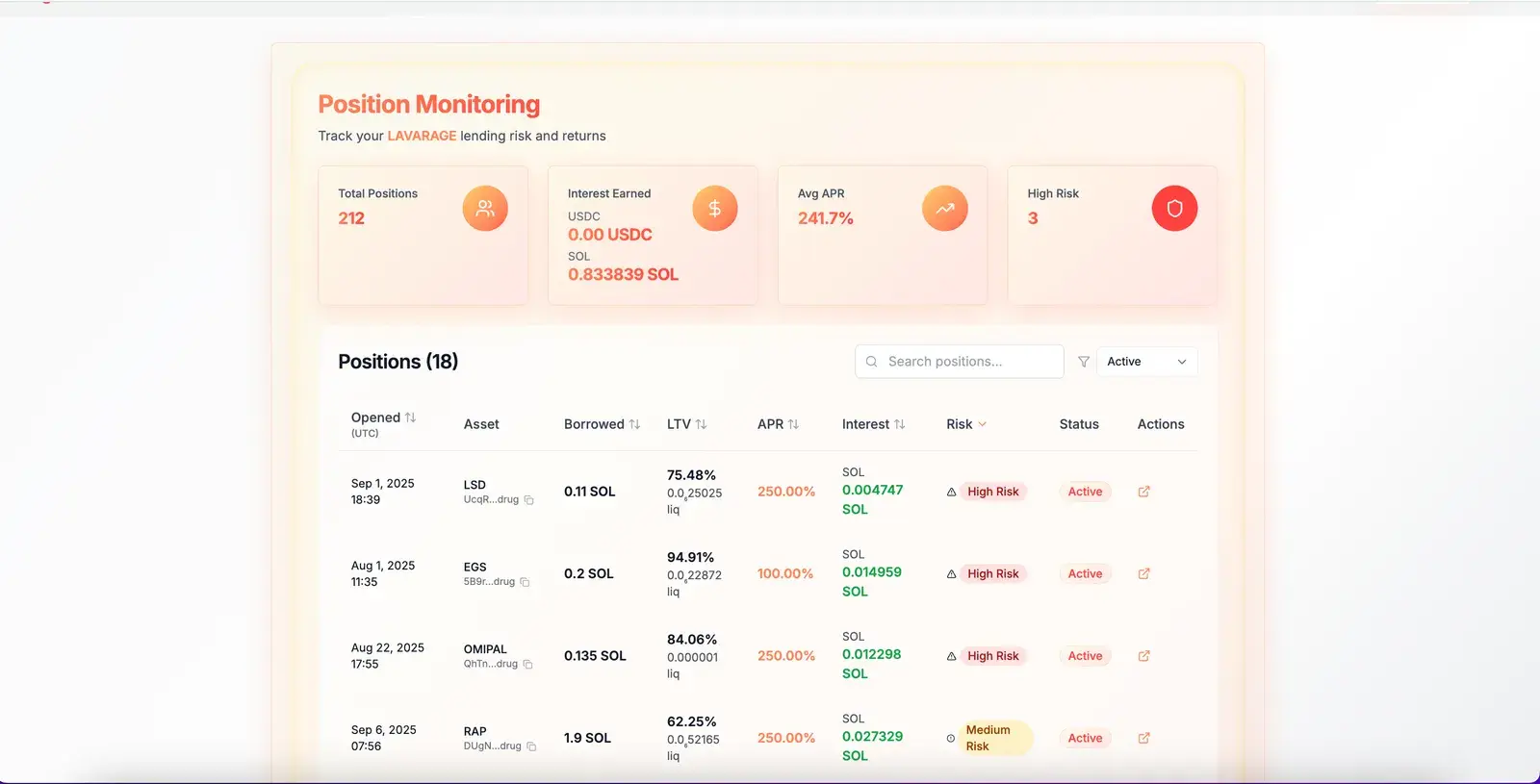Click the Positions (18) heading
1540x784 pixels.
point(398,362)
